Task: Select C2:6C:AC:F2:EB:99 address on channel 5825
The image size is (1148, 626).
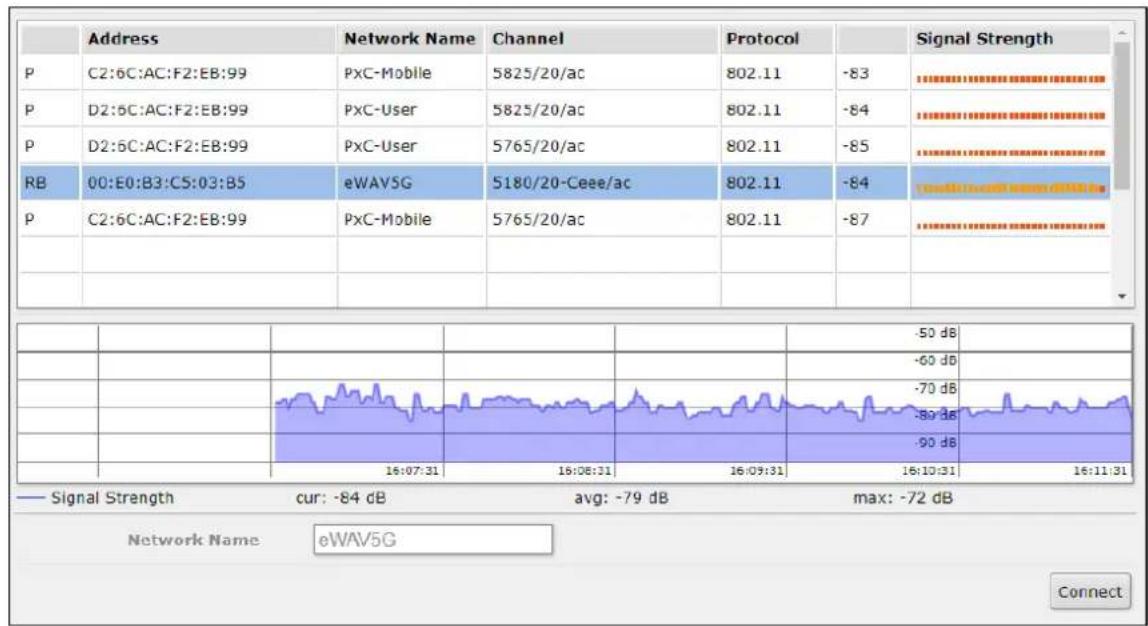Action: [167, 73]
